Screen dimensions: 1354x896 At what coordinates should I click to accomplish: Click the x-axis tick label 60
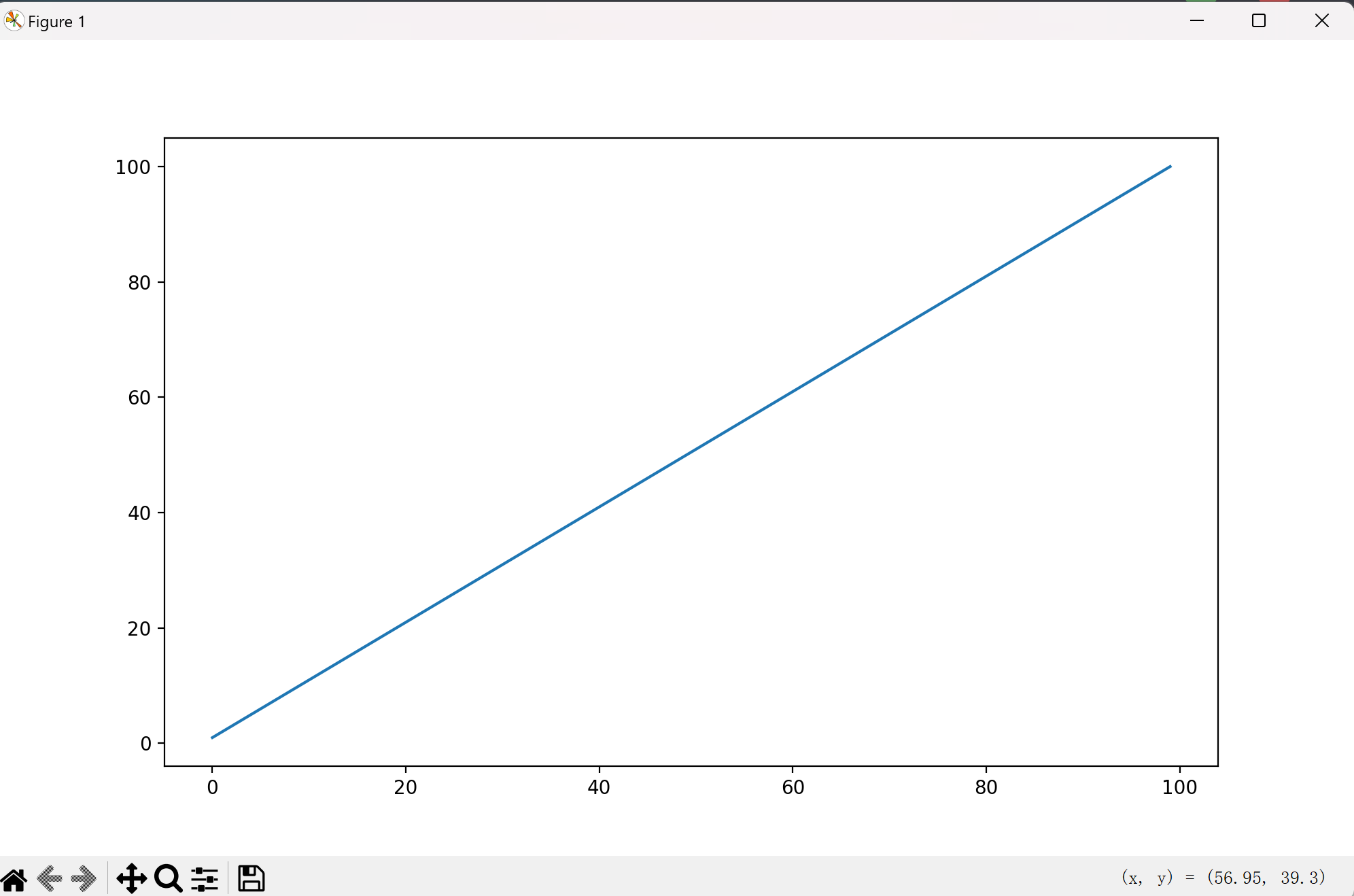[x=793, y=787]
